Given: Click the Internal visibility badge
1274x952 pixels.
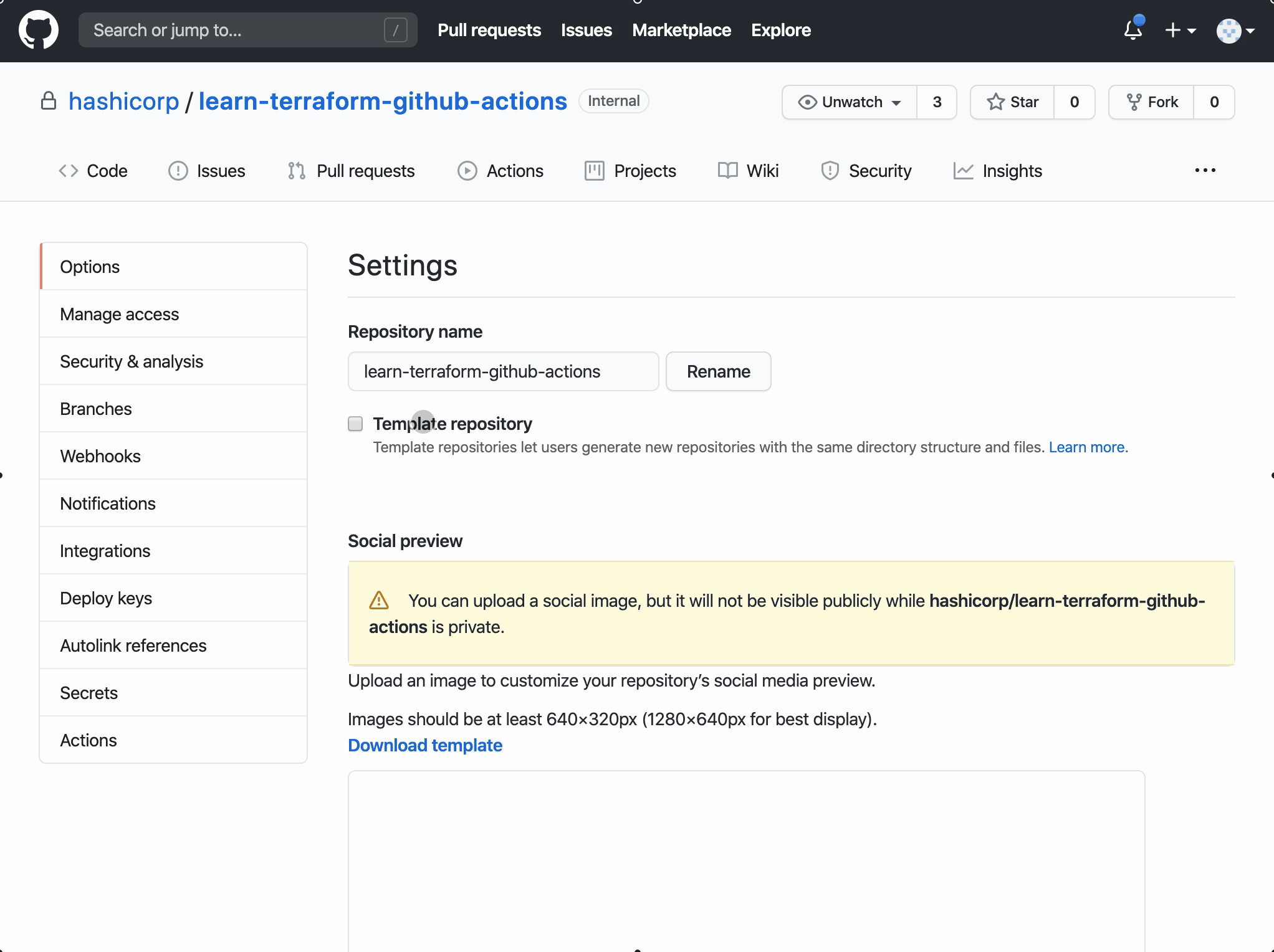Looking at the screenshot, I should [613, 101].
